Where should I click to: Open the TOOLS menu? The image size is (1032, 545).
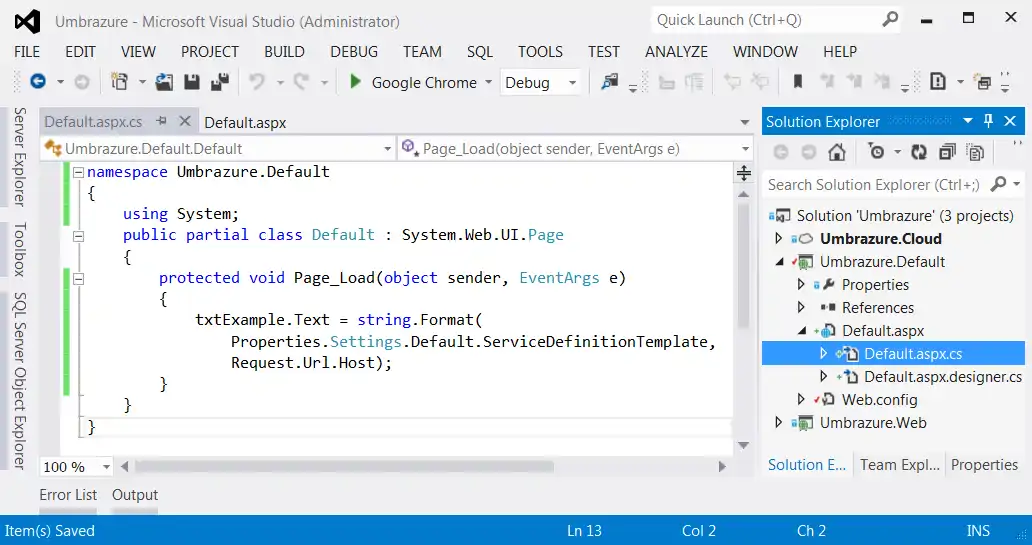tap(540, 51)
